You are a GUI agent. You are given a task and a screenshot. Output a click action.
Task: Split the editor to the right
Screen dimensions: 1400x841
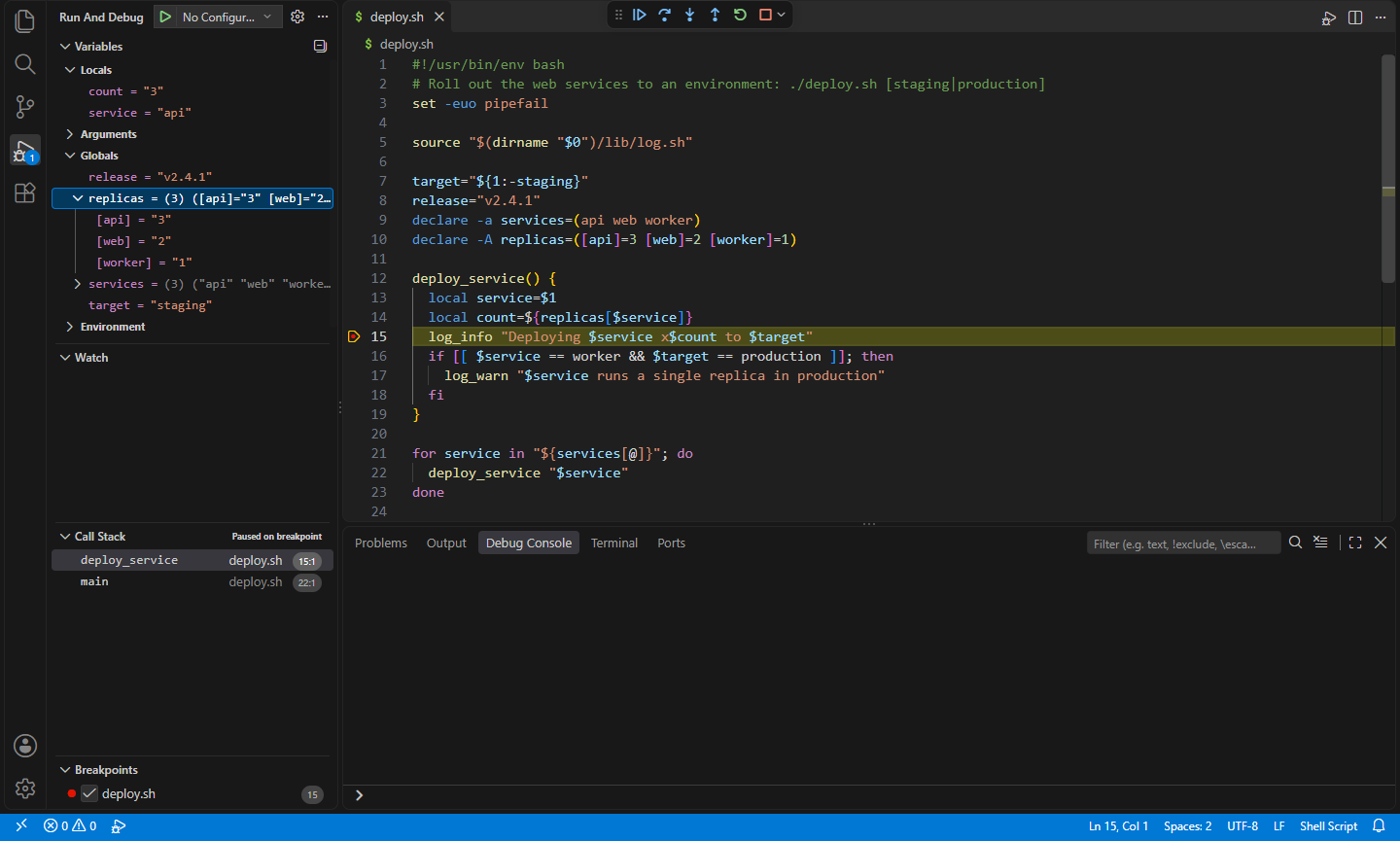pos(1355,18)
